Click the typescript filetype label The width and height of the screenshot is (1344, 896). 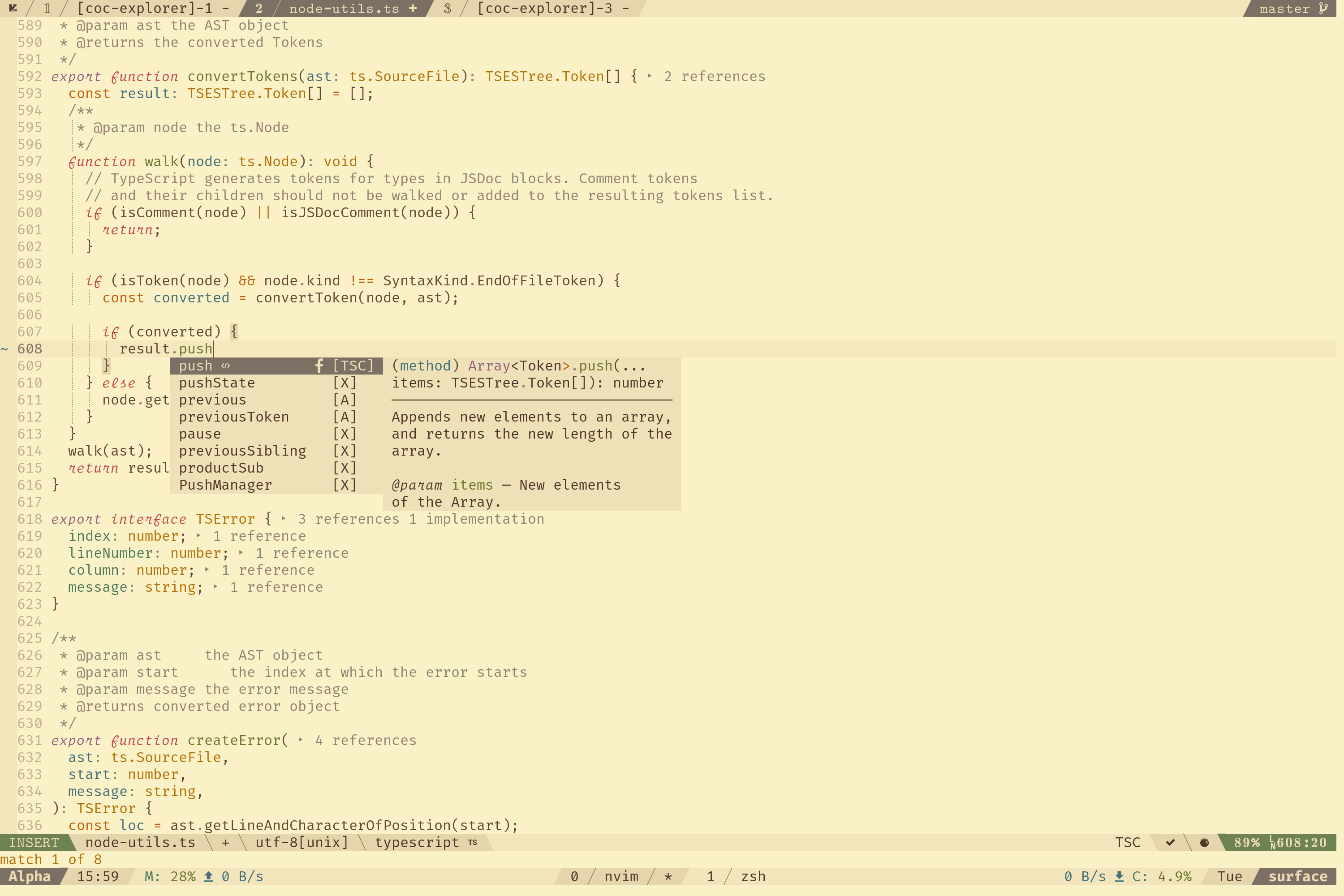(x=417, y=843)
